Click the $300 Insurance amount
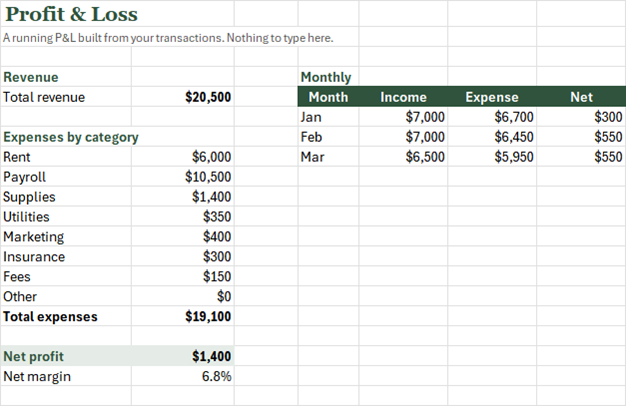Screen dimensions: 626x406 pyautogui.click(x=217, y=257)
